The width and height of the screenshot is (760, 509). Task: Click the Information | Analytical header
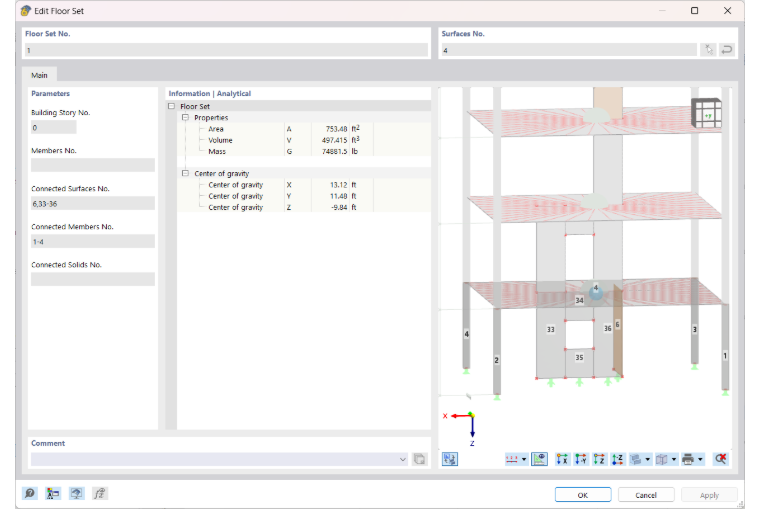click(210, 94)
